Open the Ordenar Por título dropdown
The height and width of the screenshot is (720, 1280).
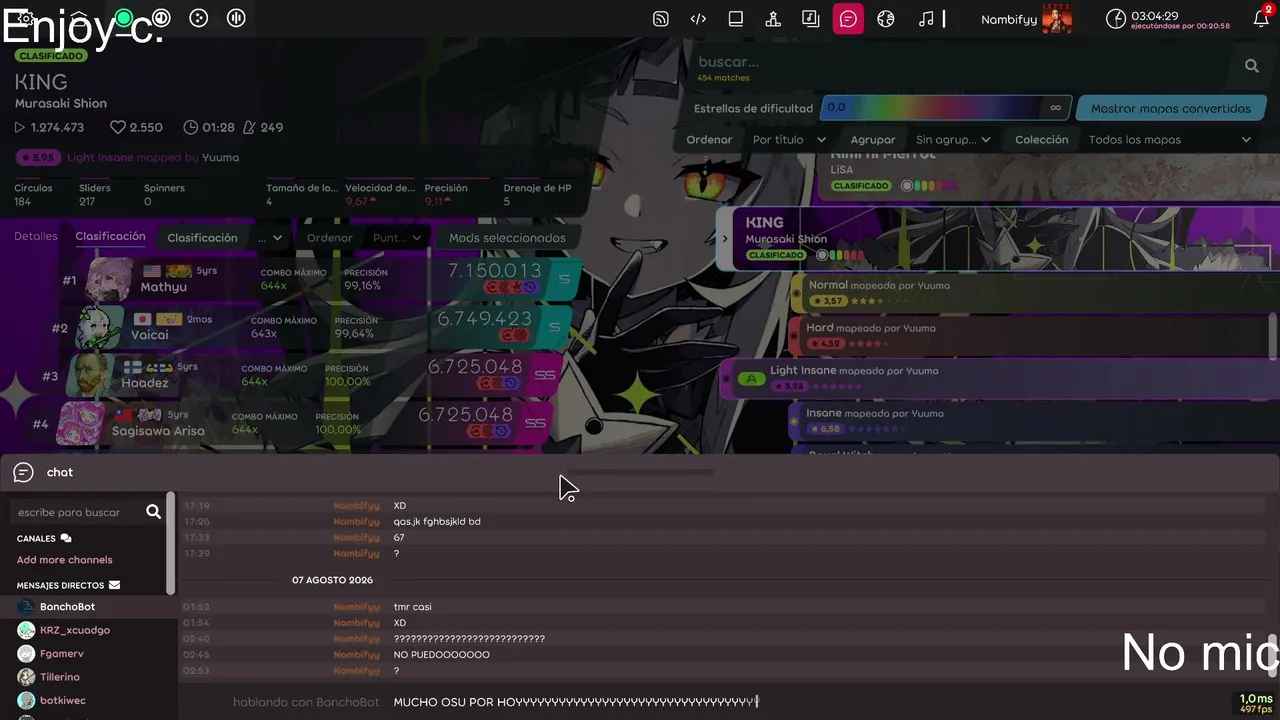point(789,140)
